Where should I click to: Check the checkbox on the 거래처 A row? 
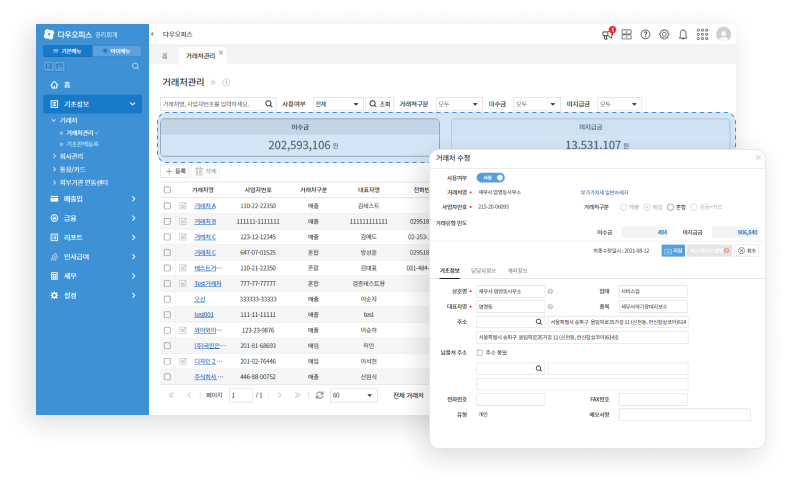pyautogui.click(x=167, y=206)
